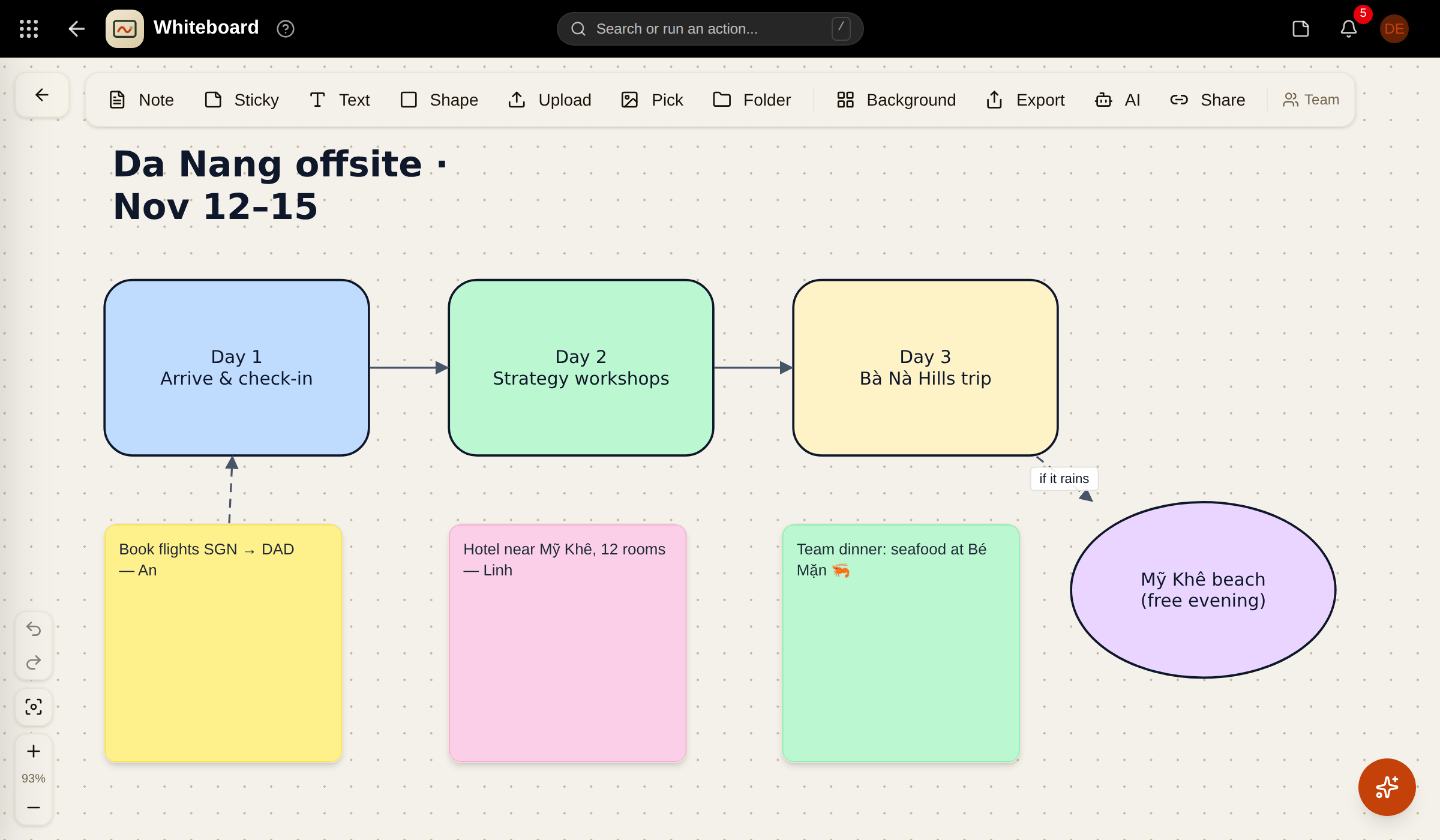Collapse sidebar with the left arrow button
The width and height of the screenshot is (1440, 840).
(x=42, y=95)
